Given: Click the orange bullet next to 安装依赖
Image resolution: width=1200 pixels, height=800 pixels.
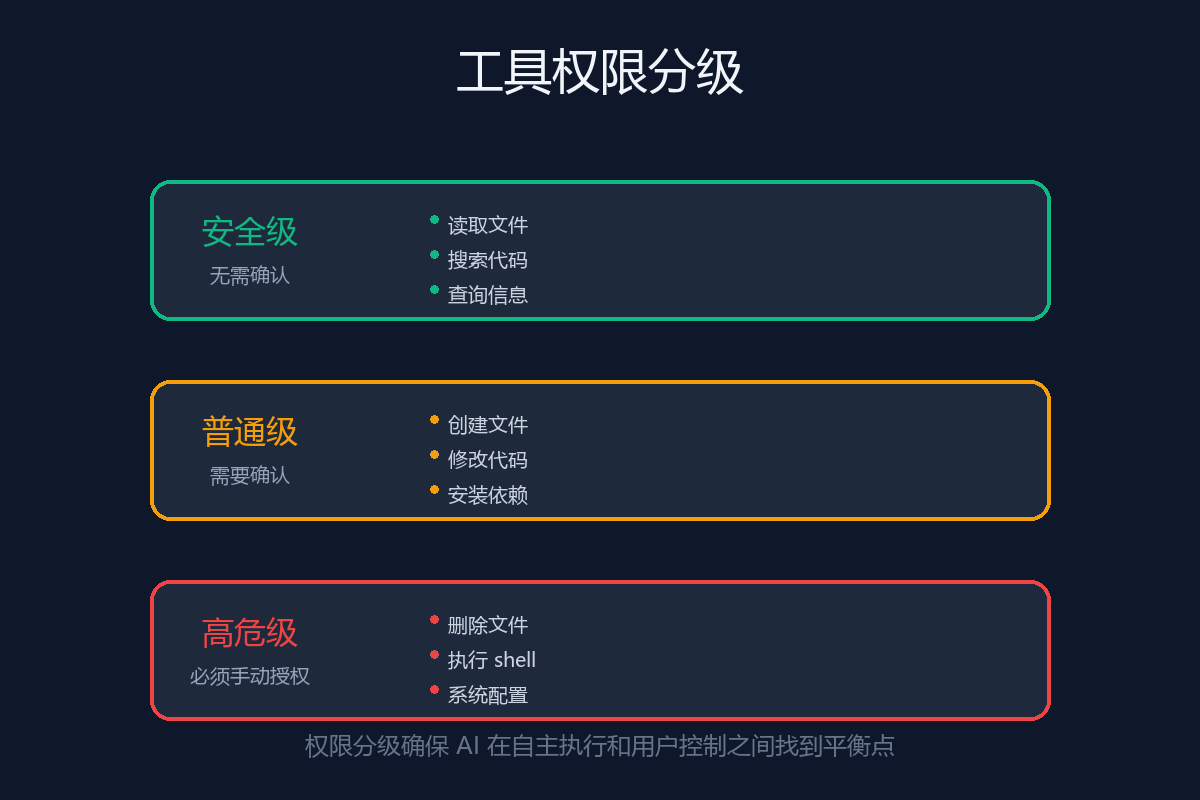Looking at the screenshot, I should click(x=434, y=490).
